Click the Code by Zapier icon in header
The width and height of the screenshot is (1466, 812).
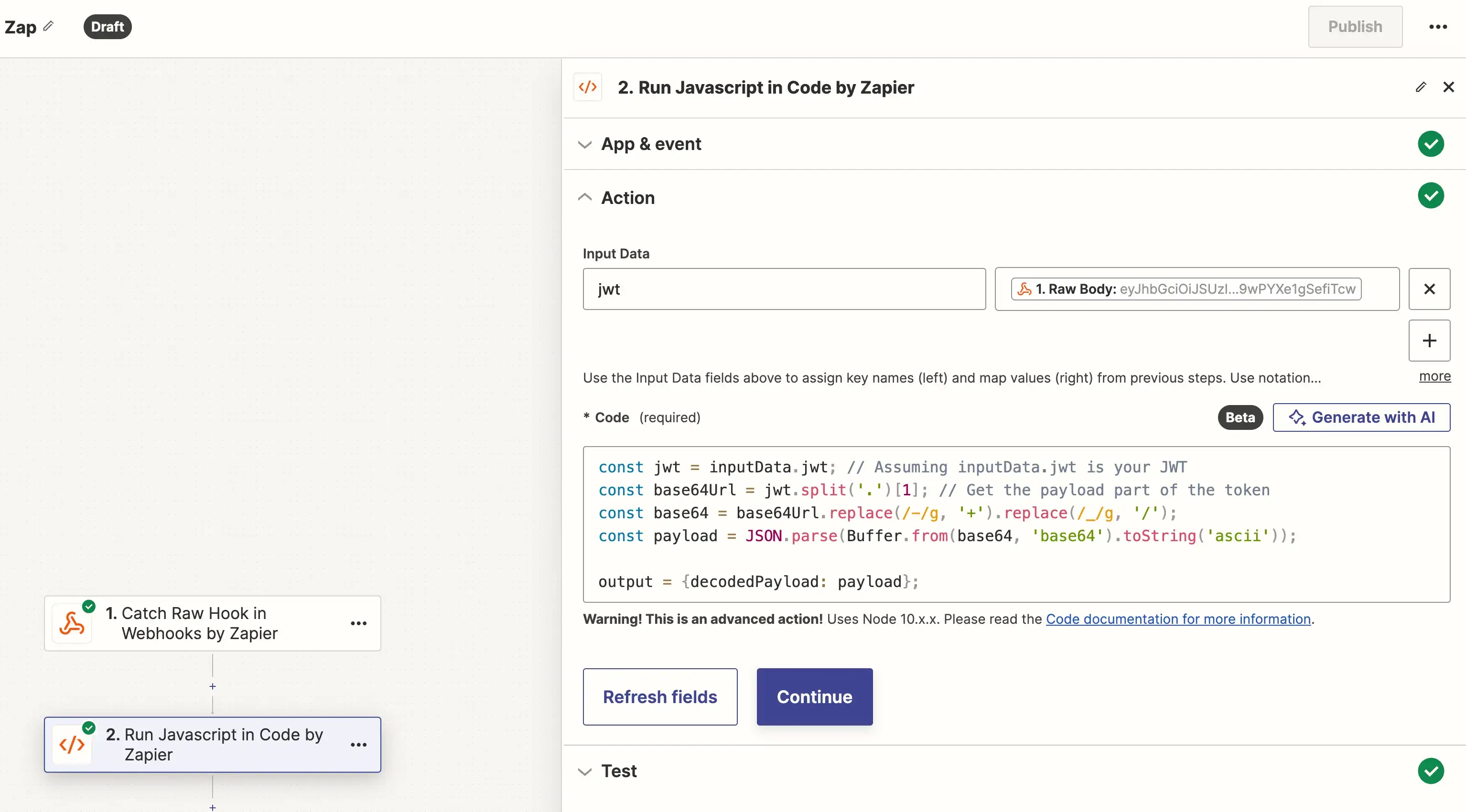587,87
